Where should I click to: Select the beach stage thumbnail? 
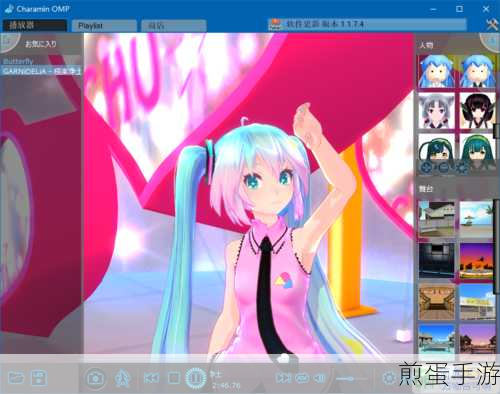click(477, 219)
